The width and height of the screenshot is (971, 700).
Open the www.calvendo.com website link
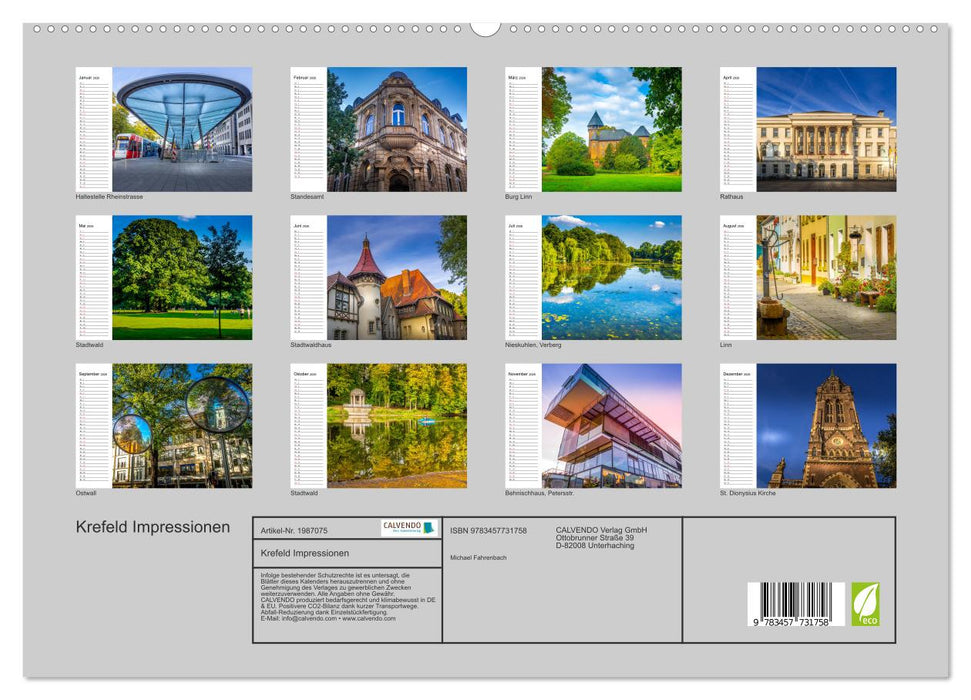click(370, 620)
